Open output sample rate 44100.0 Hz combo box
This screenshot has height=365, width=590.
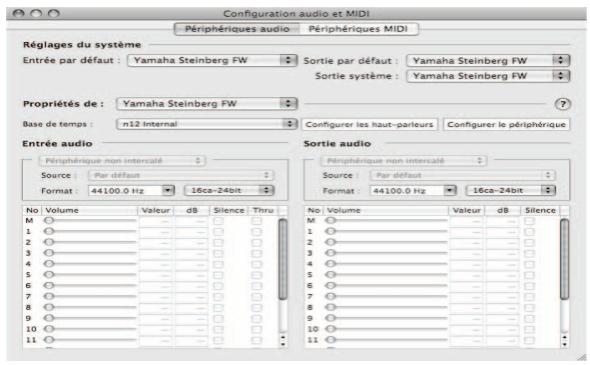413,191
